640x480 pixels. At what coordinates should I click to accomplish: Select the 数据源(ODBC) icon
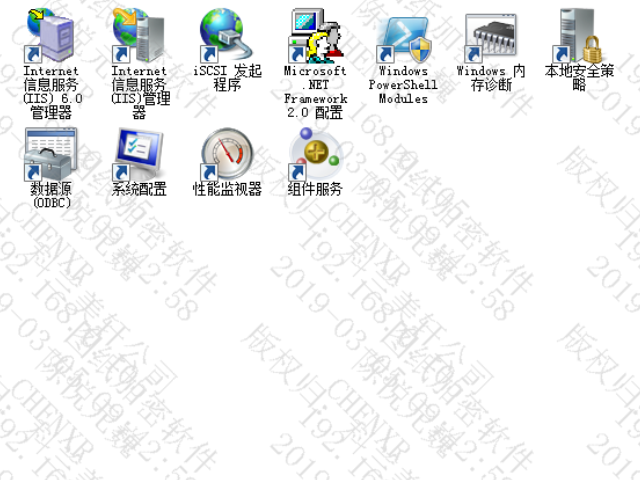tap(50, 153)
